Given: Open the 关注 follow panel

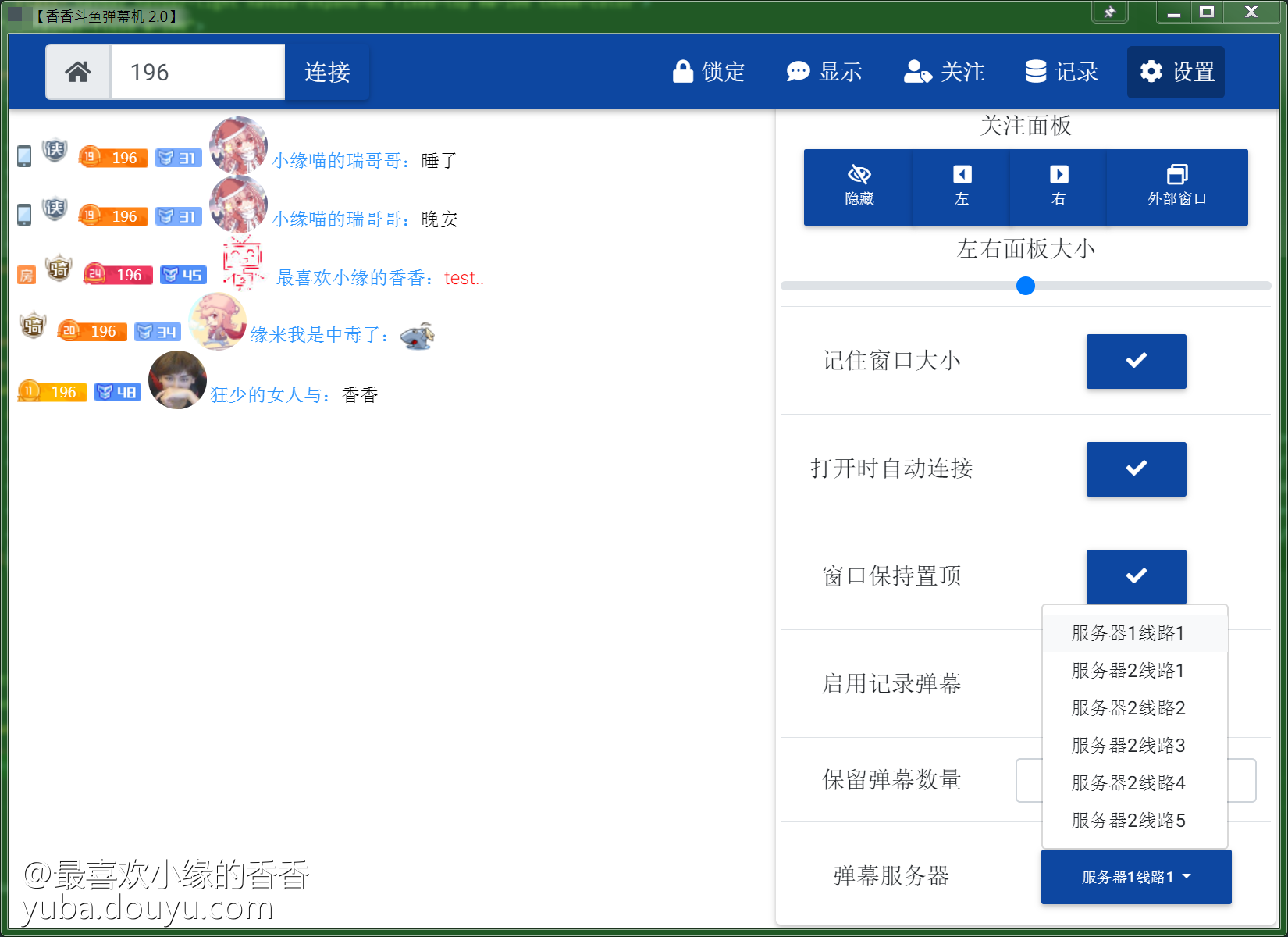Looking at the screenshot, I should click(944, 73).
